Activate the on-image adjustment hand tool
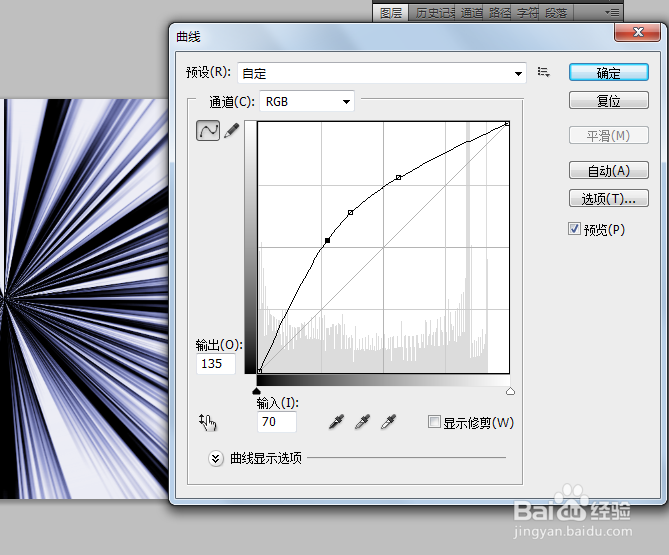The height and width of the screenshot is (555, 669). pos(208,422)
